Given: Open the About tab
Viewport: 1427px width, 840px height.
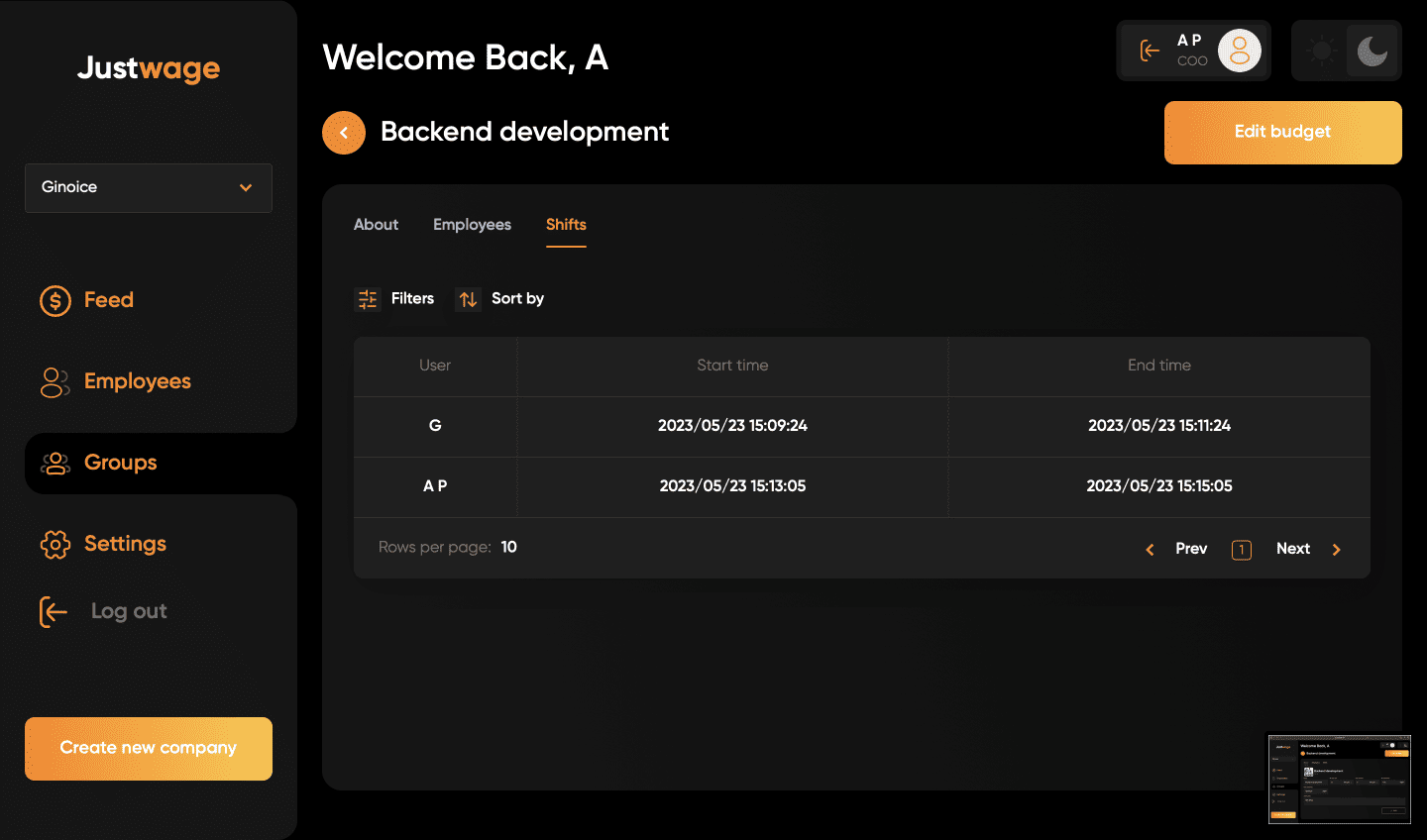Looking at the screenshot, I should point(376,225).
